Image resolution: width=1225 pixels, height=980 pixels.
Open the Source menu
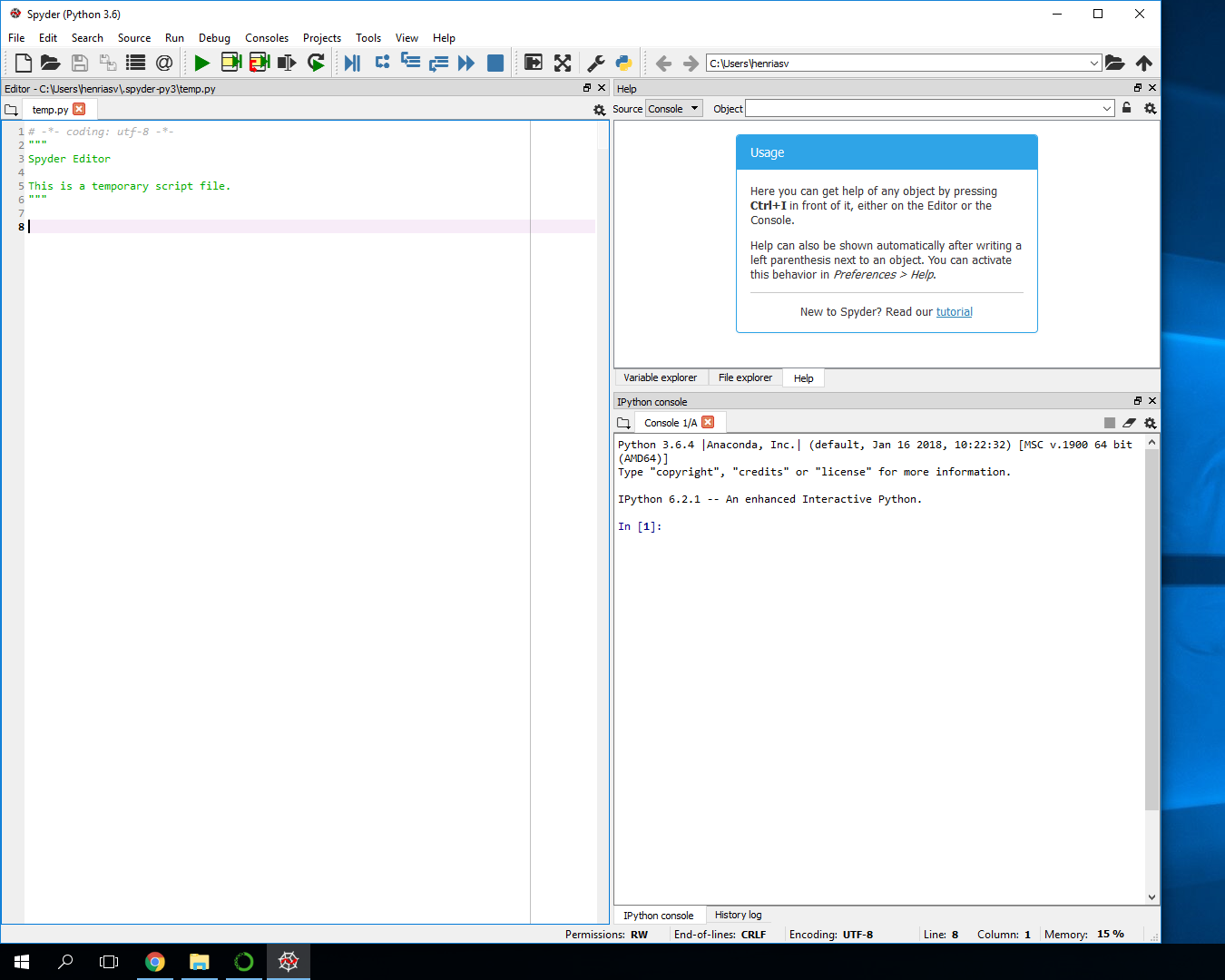(x=134, y=38)
